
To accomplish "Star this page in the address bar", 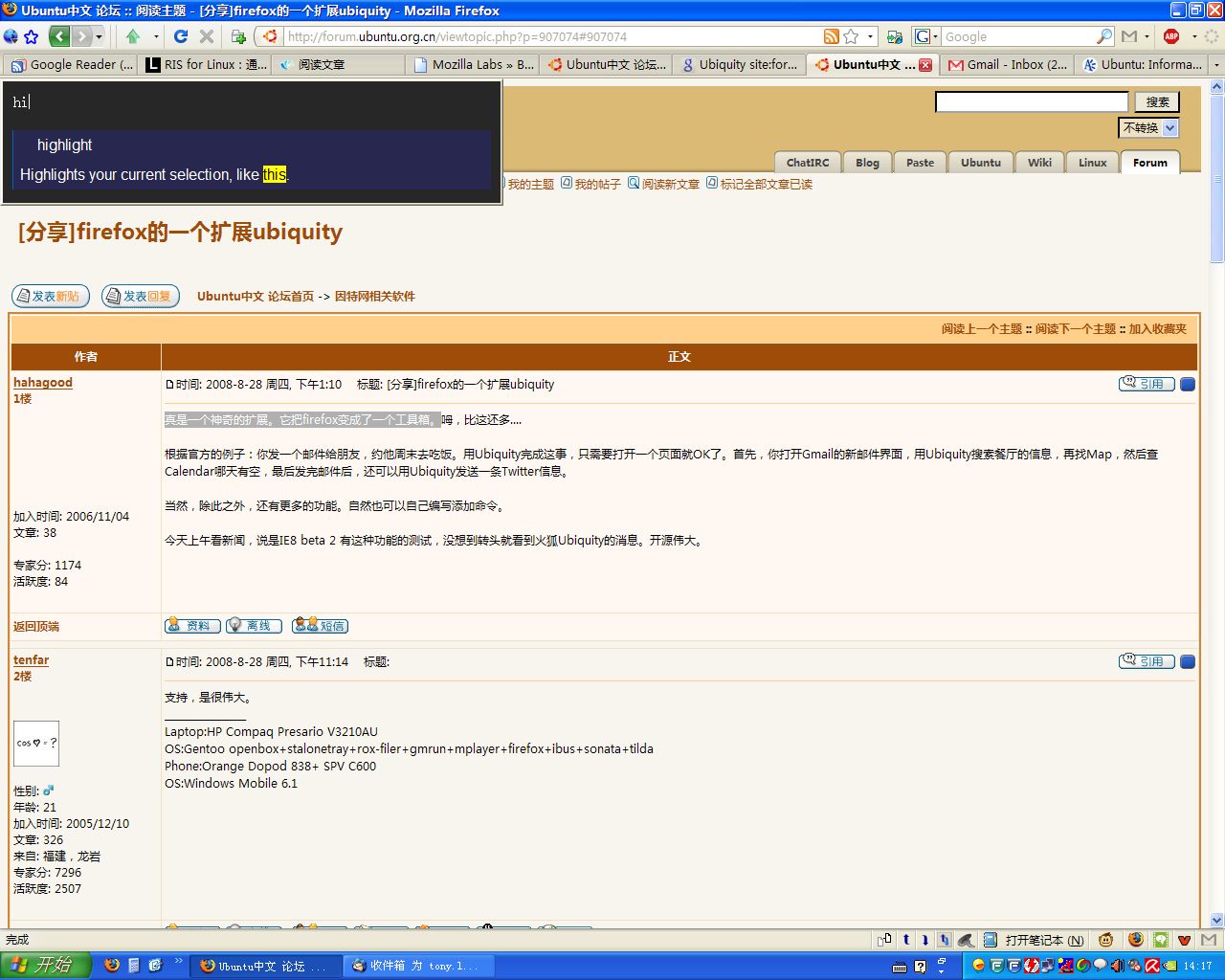I will point(850,36).
